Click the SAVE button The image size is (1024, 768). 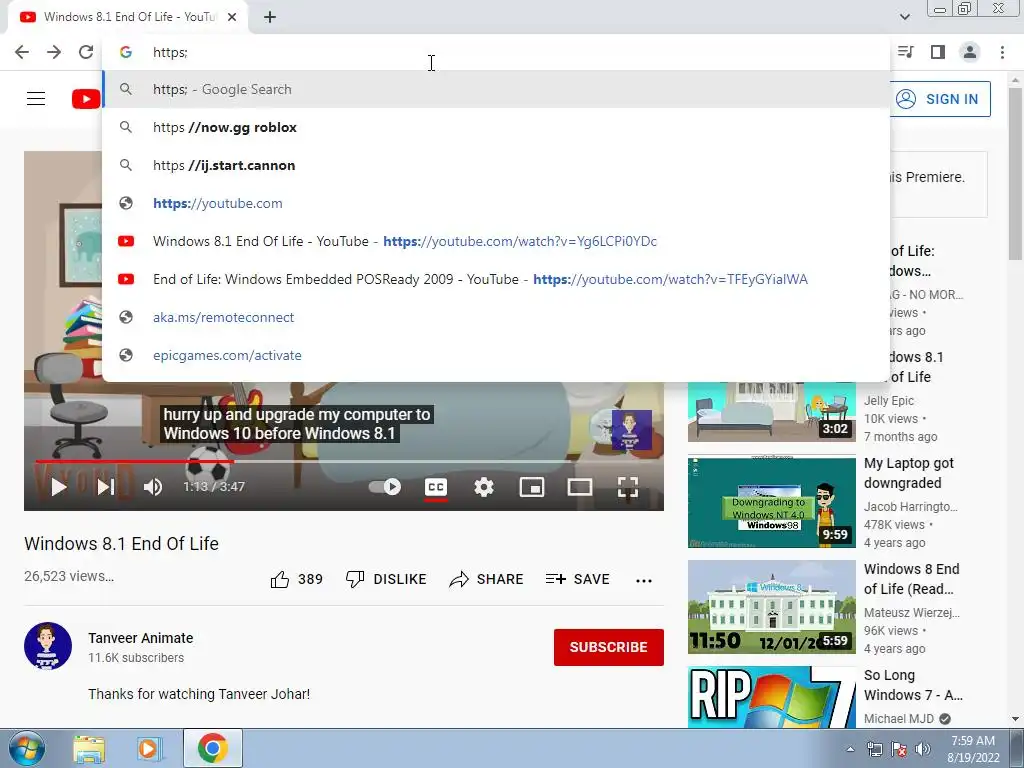[x=577, y=579]
